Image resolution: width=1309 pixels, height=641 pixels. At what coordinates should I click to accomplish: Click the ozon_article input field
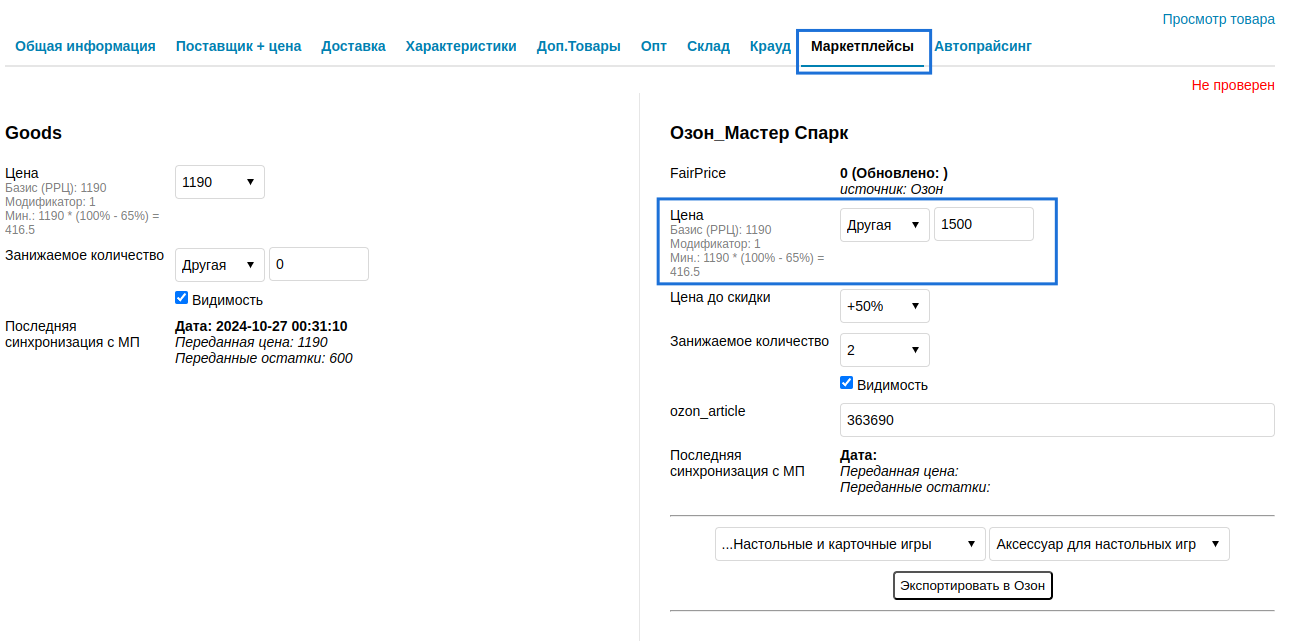(1057, 420)
